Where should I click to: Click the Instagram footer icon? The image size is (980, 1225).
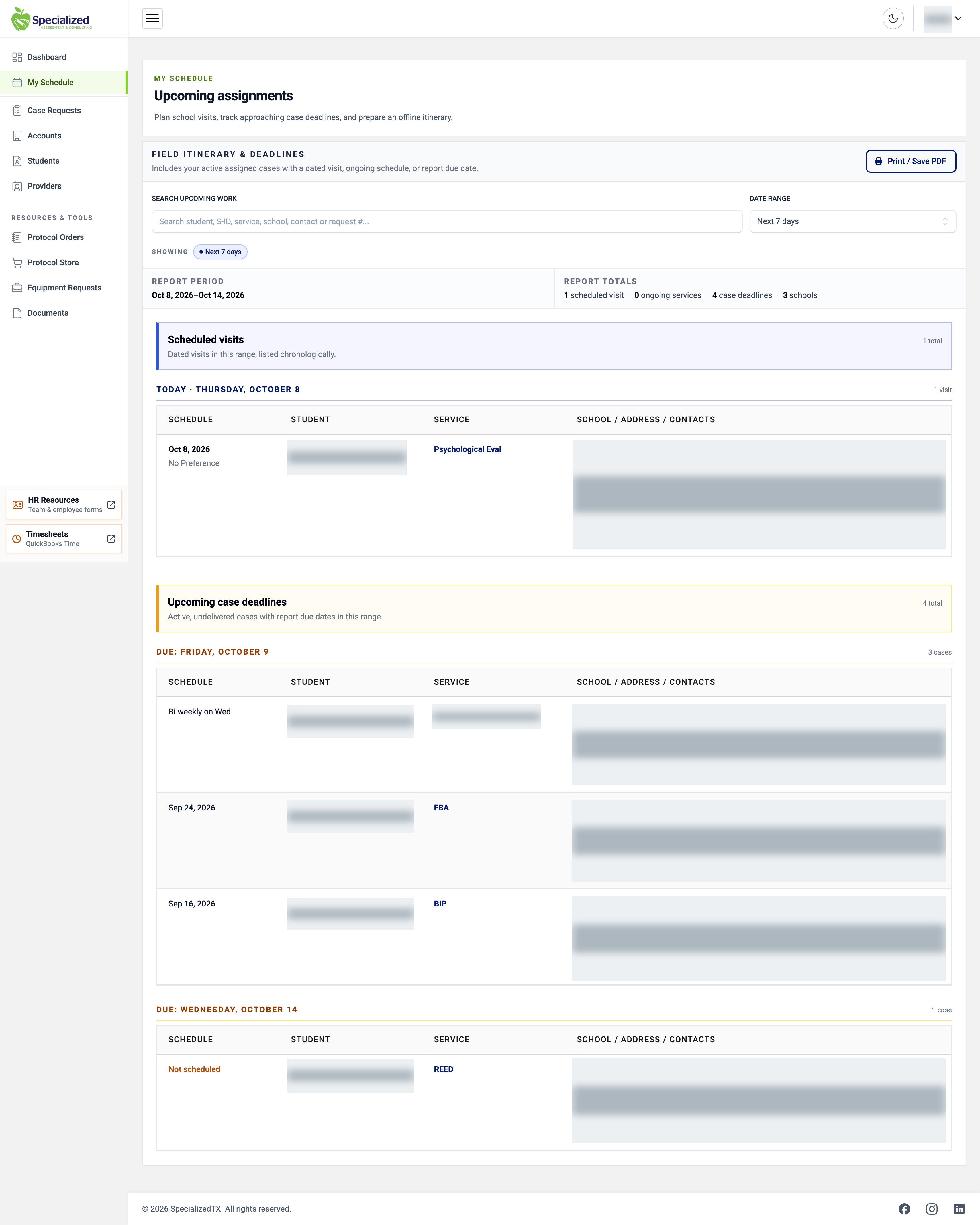click(x=932, y=1209)
